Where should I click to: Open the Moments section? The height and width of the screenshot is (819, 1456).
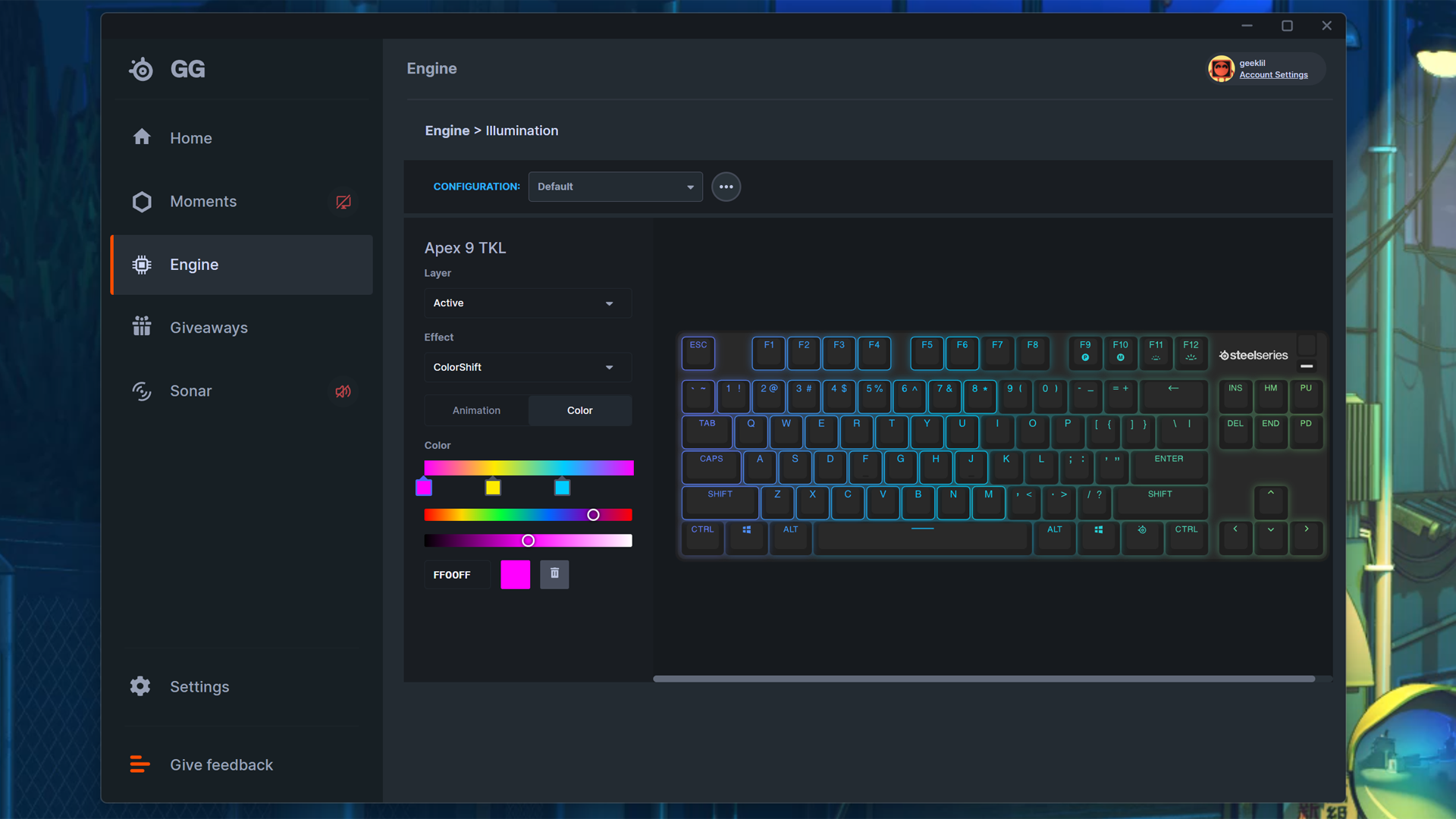(241, 202)
